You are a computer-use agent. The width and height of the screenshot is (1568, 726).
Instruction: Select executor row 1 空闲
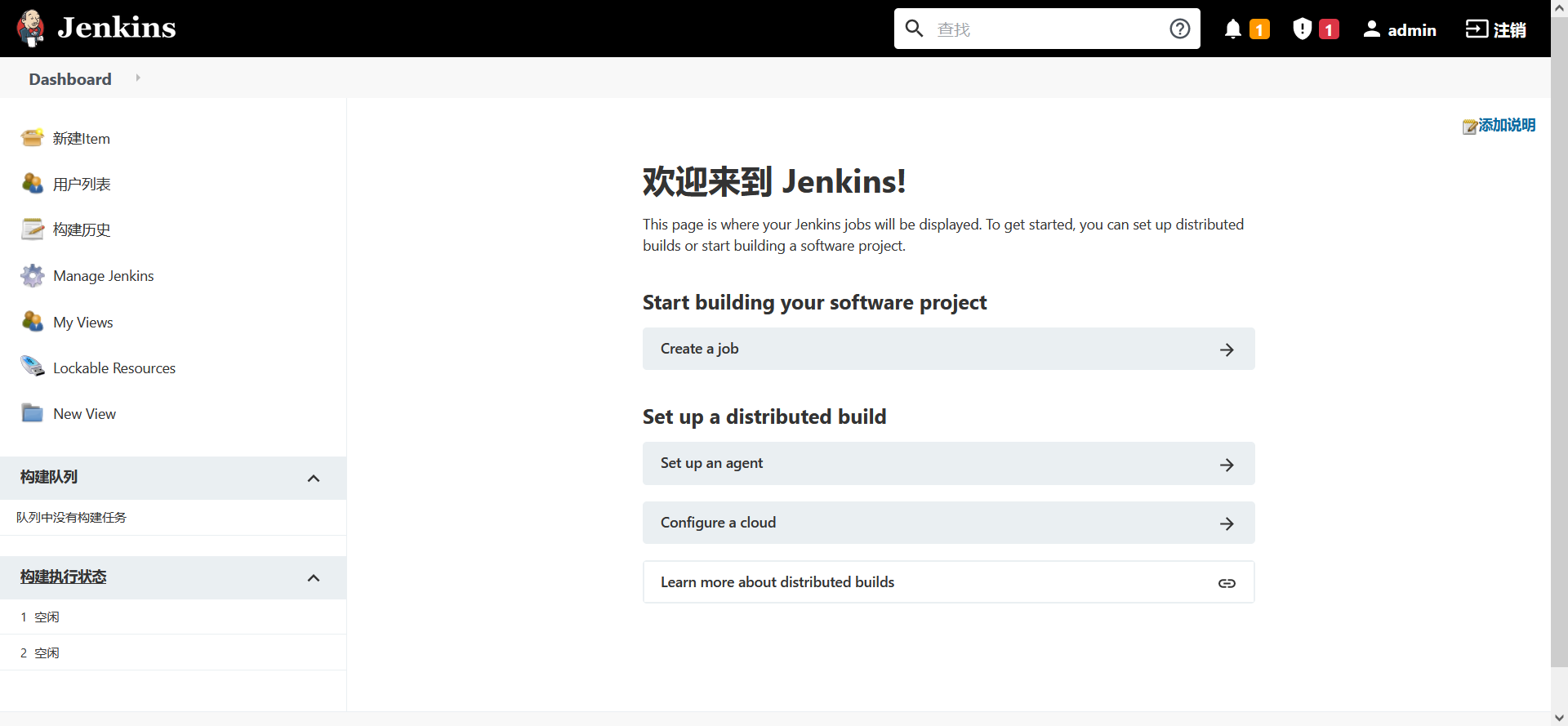point(173,617)
